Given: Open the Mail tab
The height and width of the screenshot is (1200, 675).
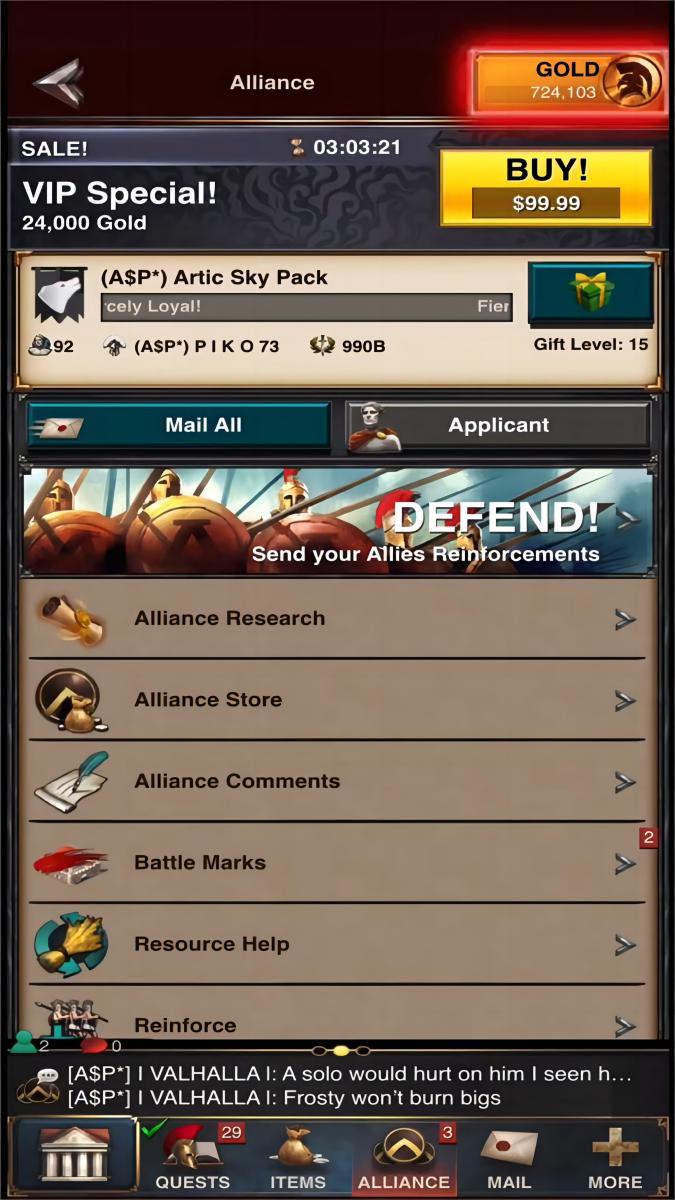Looking at the screenshot, I should (509, 1157).
